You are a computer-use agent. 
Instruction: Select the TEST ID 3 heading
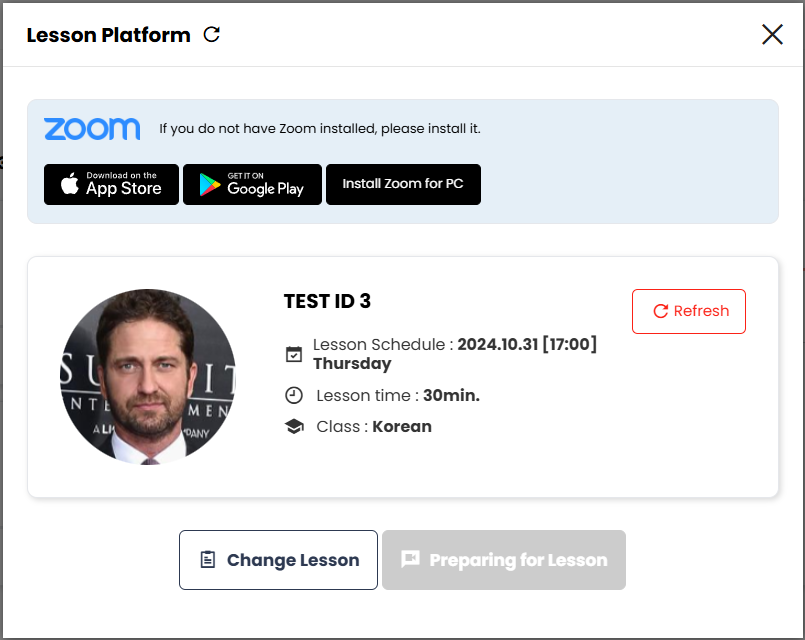click(x=327, y=302)
